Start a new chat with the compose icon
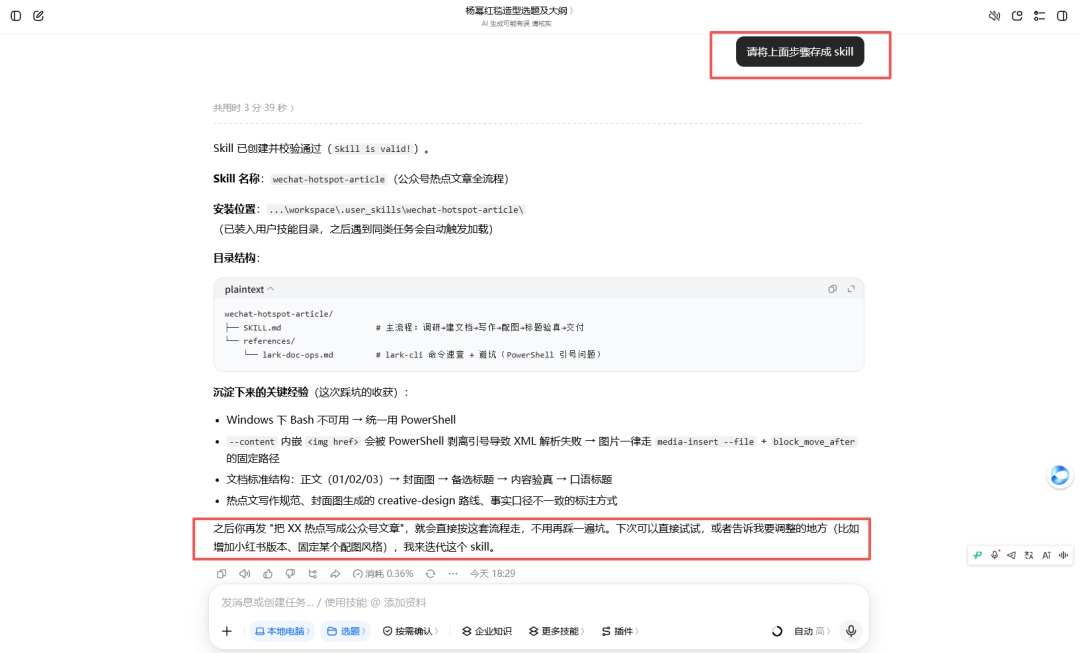The image size is (1080, 653). tap(39, 15)
